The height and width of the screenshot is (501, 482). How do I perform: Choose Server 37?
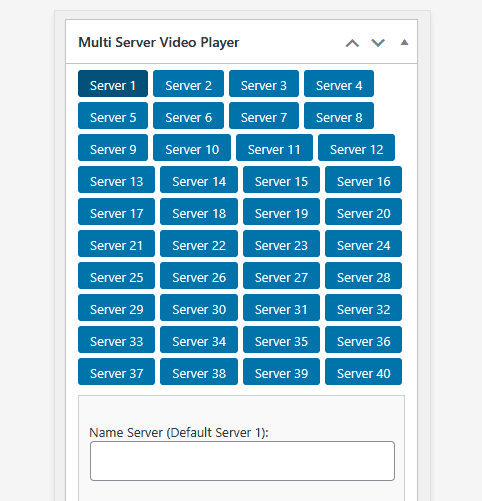pos(117,372)
